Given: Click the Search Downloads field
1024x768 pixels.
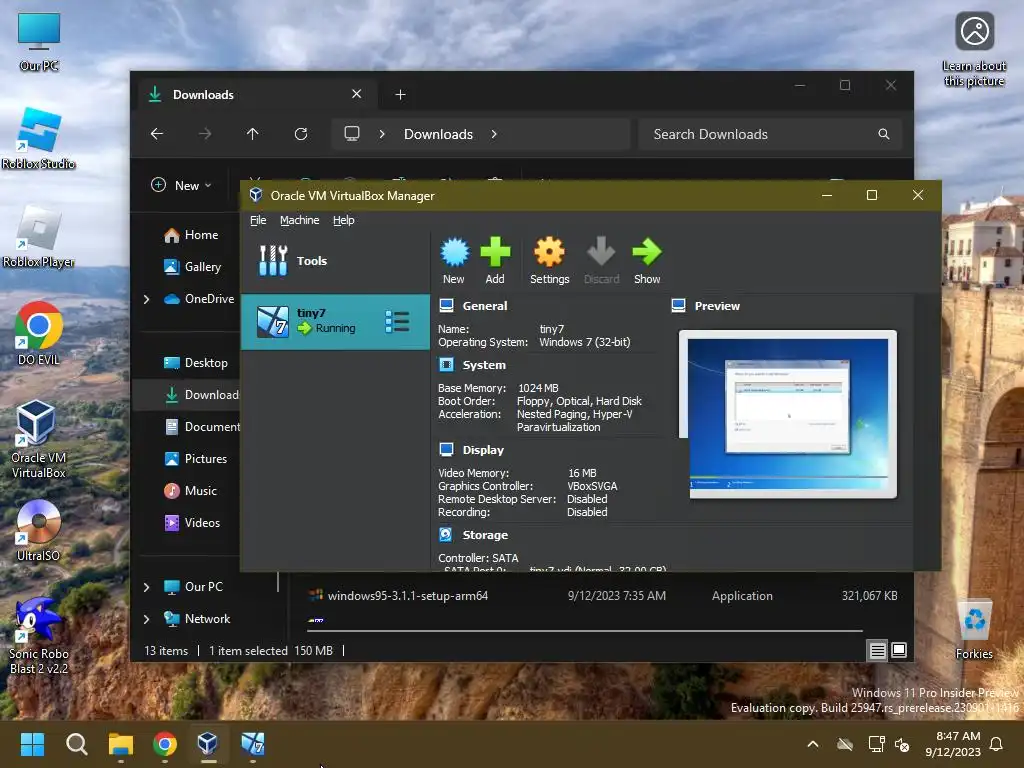Looking at the screenshot, I should [x=771, y=134].
